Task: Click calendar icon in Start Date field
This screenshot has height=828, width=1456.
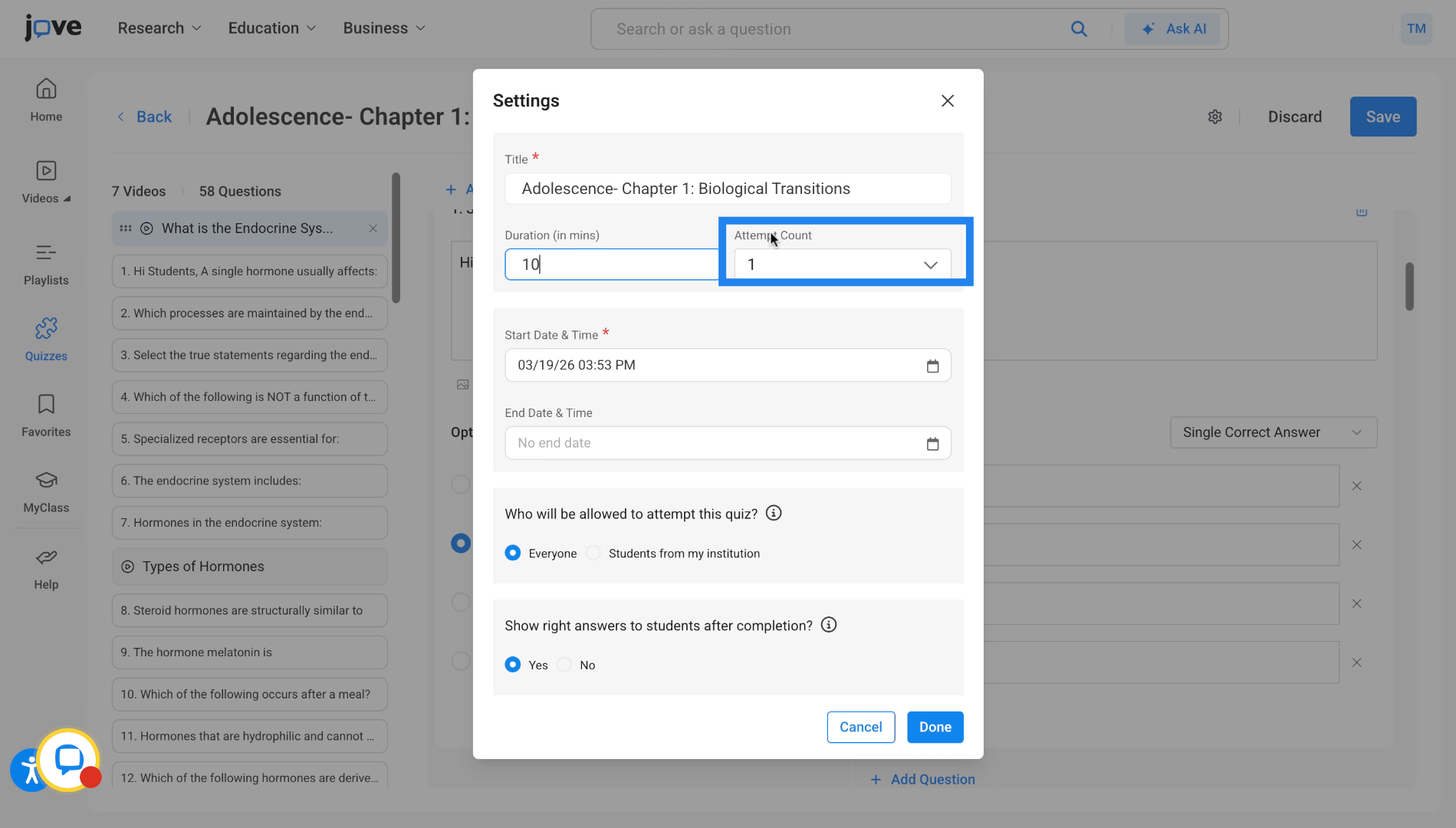Action: 932,366
